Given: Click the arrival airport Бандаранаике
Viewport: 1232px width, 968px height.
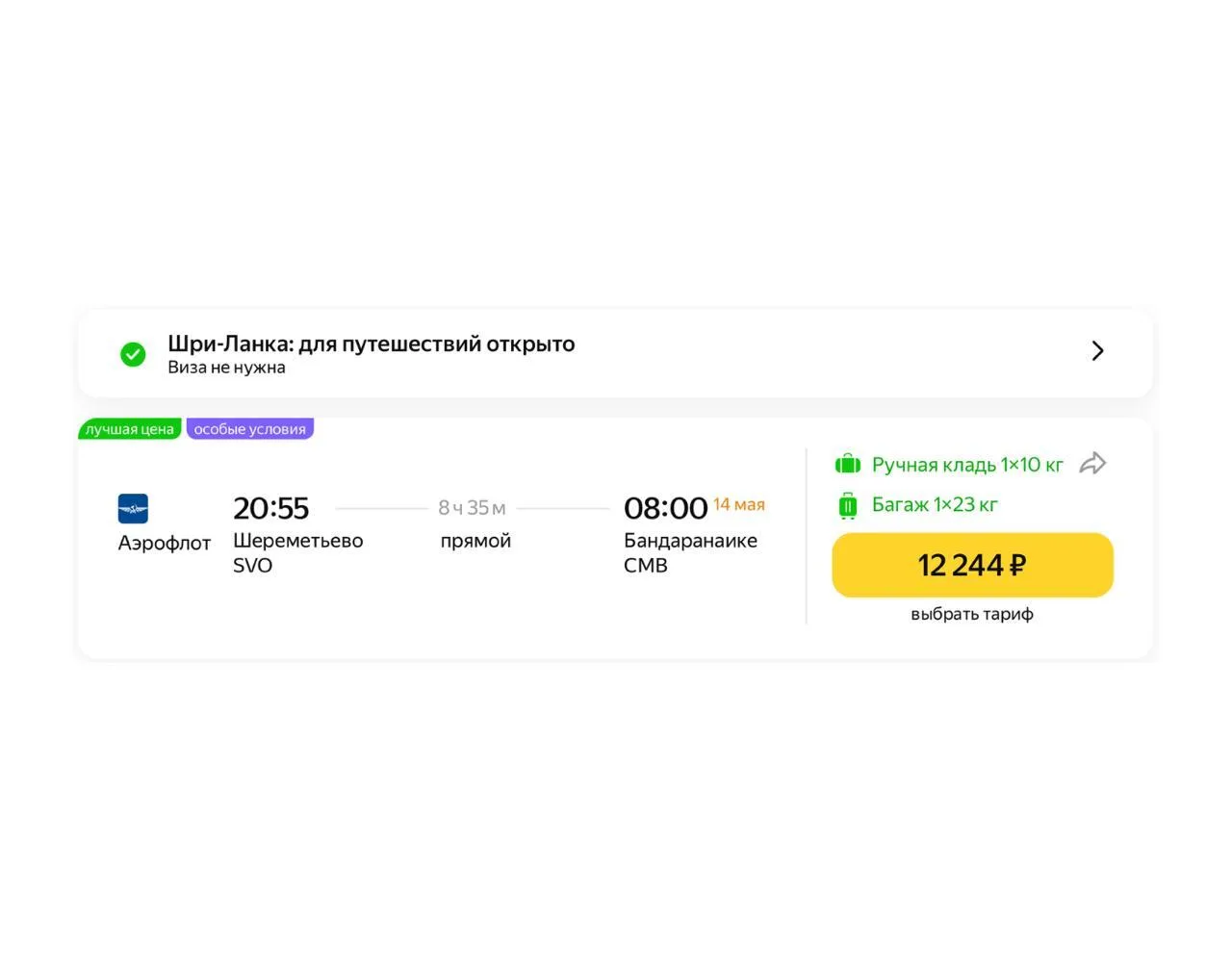Looking at the screenshot, I should [690, 541].
